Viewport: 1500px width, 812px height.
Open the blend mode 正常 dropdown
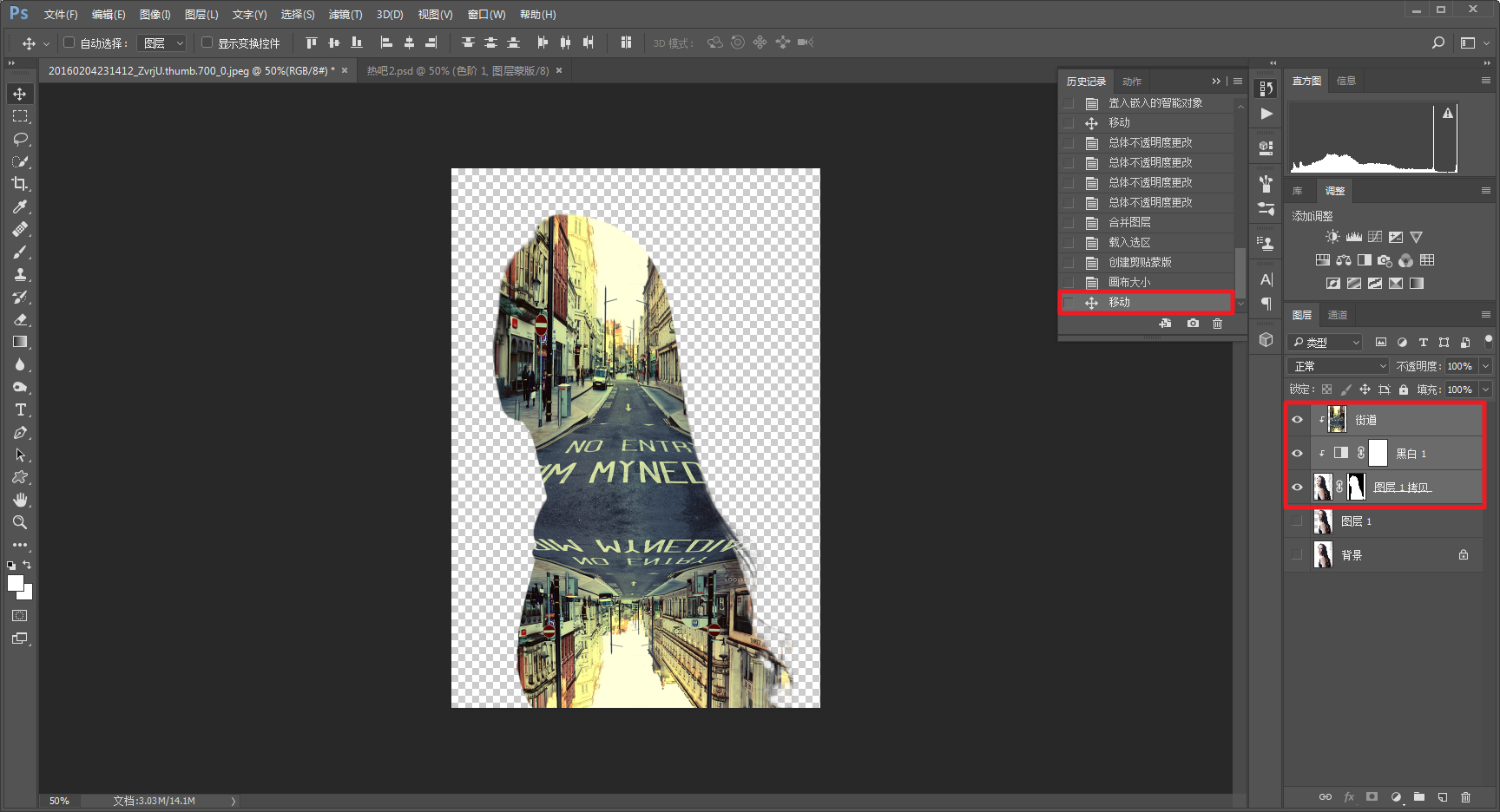pos(1339,366)
